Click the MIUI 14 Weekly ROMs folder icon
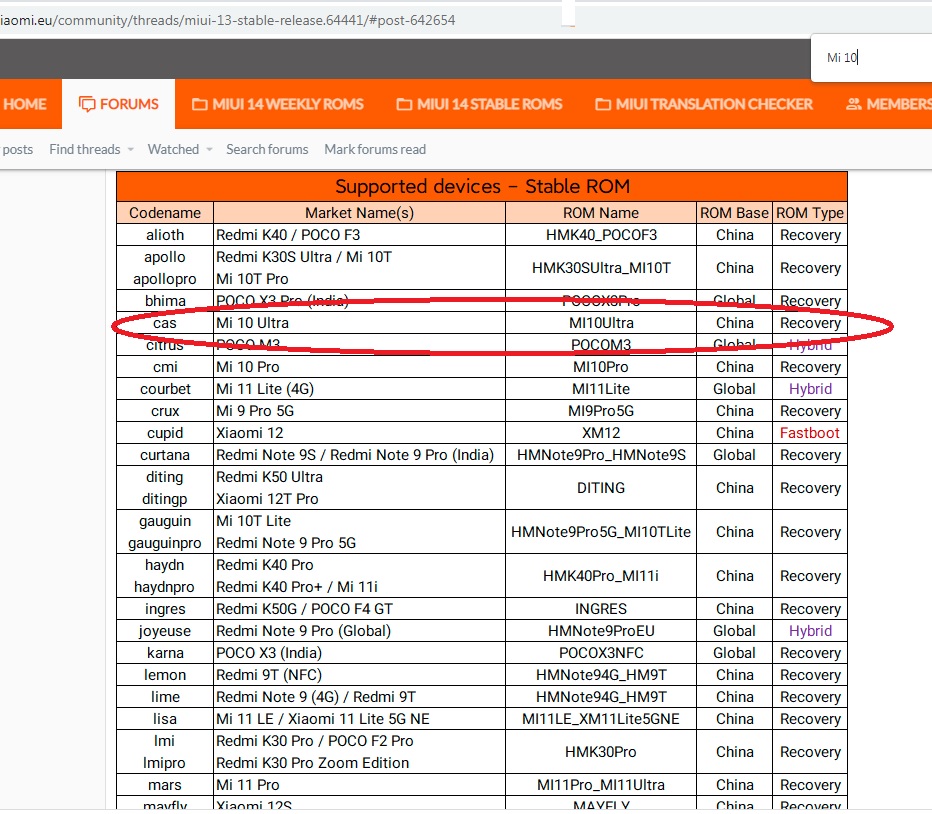This screenshot has width=932, height=814. click(200, 105)
